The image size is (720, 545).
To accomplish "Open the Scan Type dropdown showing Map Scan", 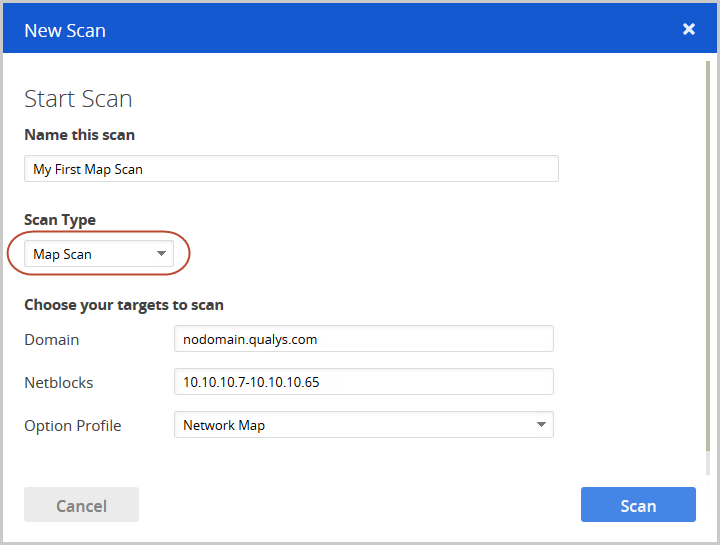I will [98, 254].
